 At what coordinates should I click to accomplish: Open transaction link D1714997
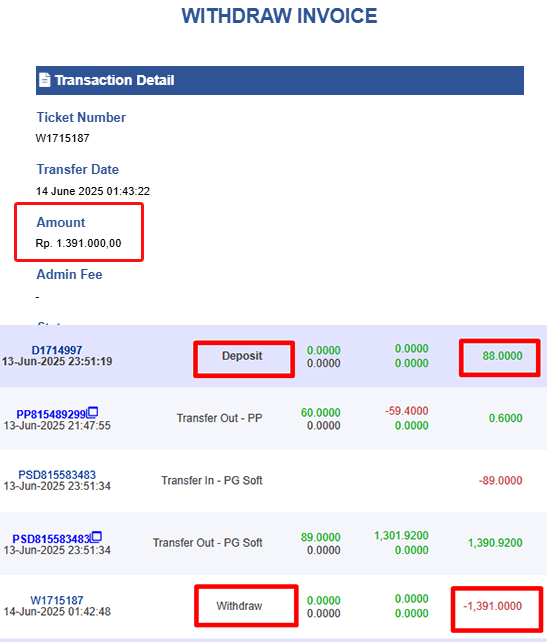[x=57, y=350]
